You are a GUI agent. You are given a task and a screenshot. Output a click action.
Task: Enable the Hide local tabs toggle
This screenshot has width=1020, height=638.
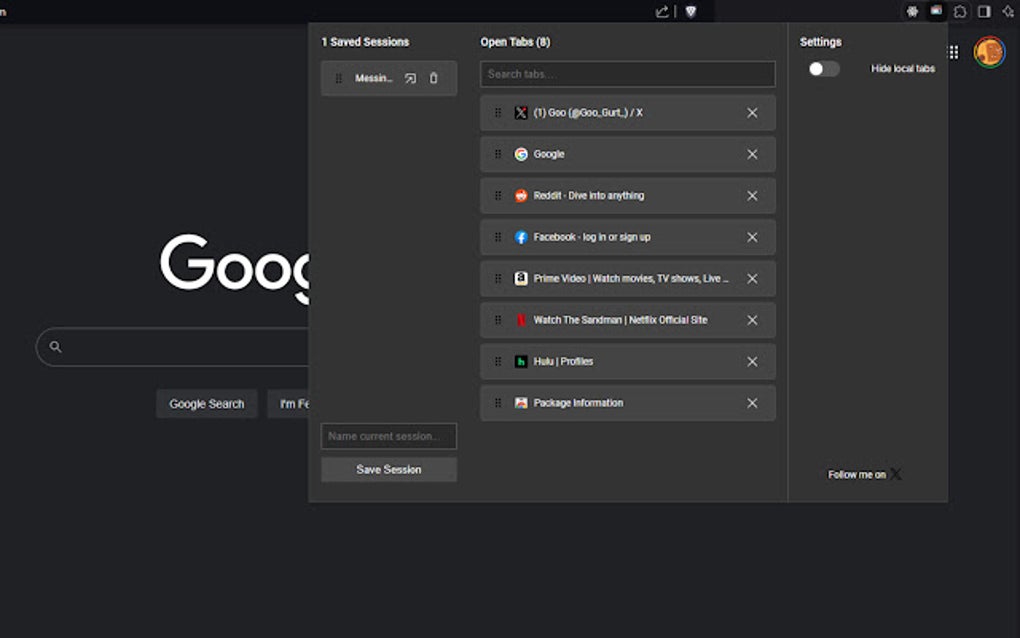pos(824,68)
